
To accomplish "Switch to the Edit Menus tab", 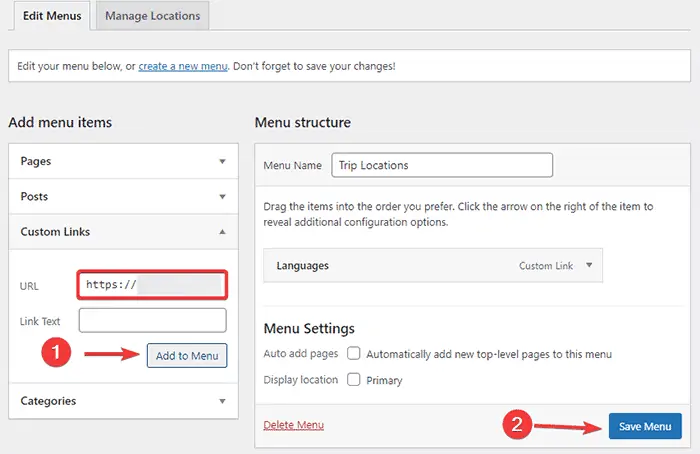I will click(49, 15).
